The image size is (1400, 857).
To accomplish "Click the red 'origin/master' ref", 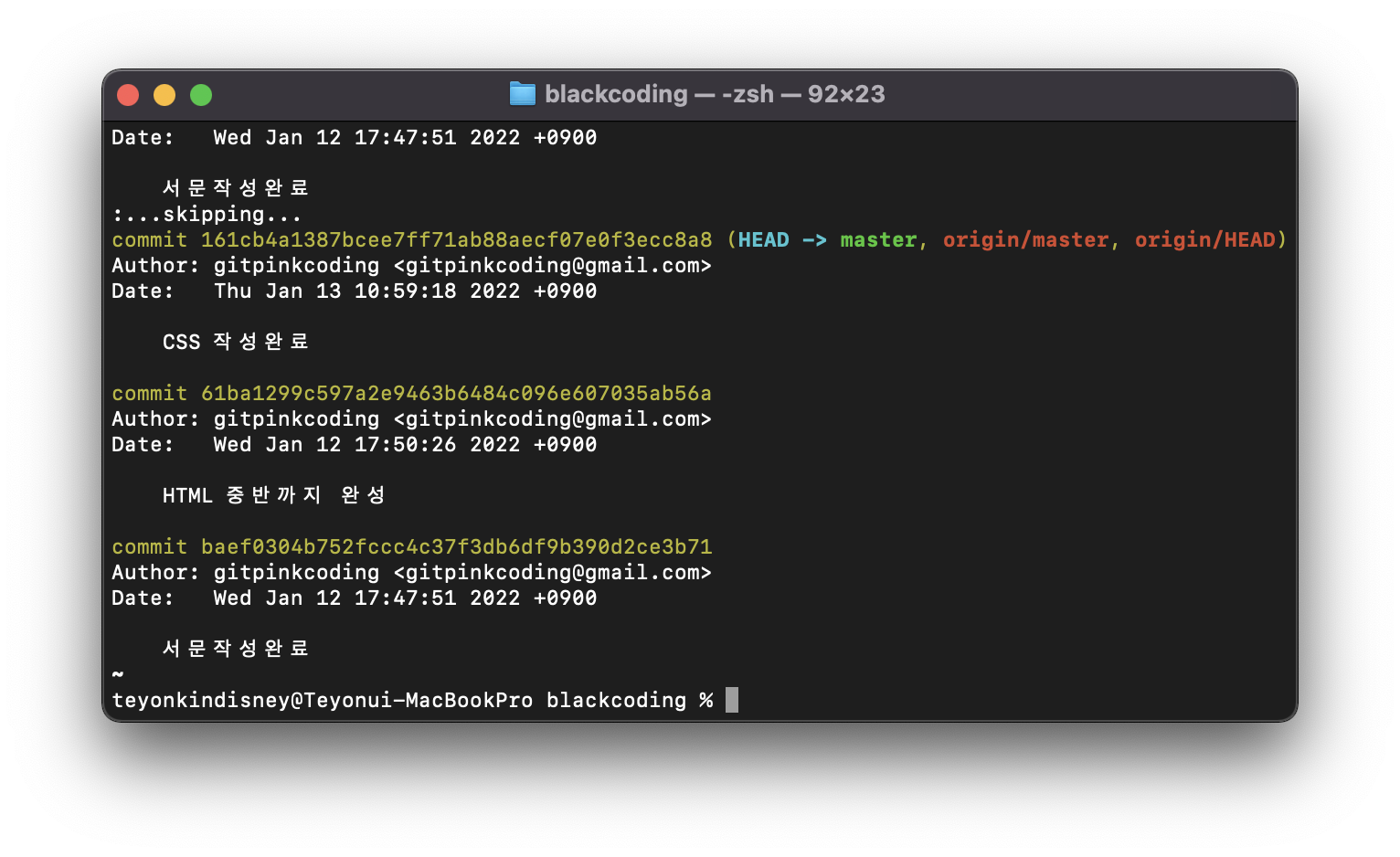I will [1025, 239].
